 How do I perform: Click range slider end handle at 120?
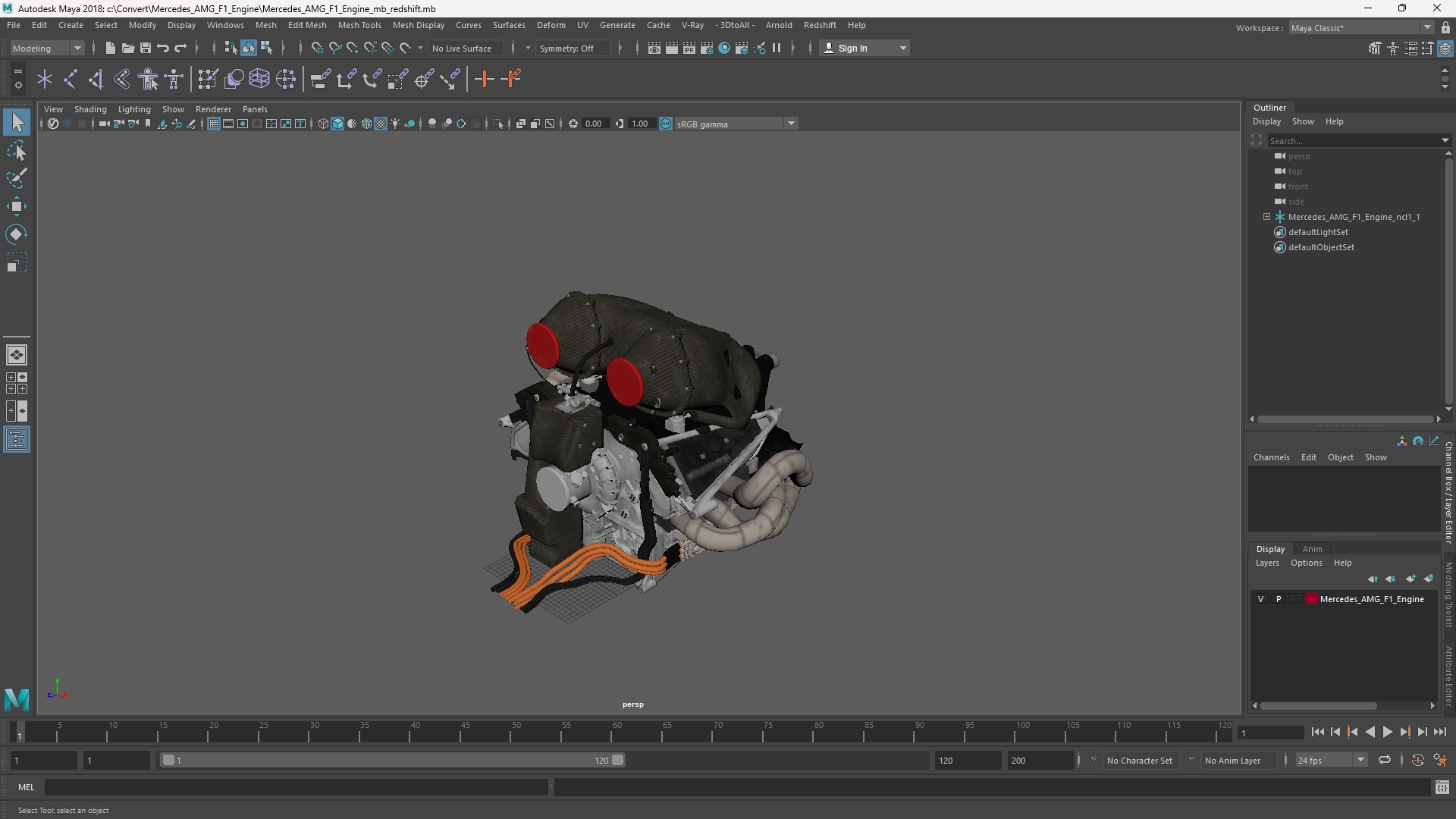coord(618,760)
